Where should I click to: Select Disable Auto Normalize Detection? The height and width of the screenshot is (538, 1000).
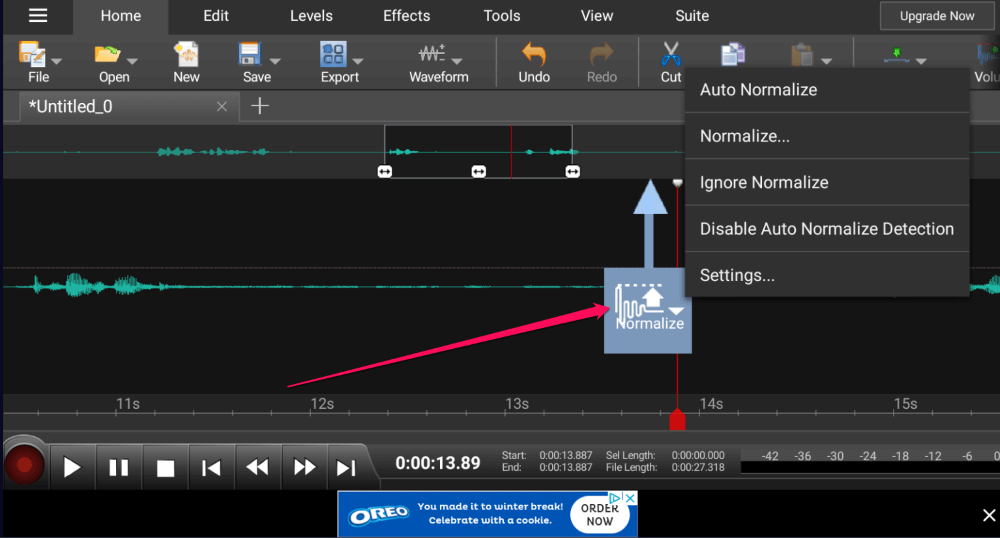(x=827, y=229)
